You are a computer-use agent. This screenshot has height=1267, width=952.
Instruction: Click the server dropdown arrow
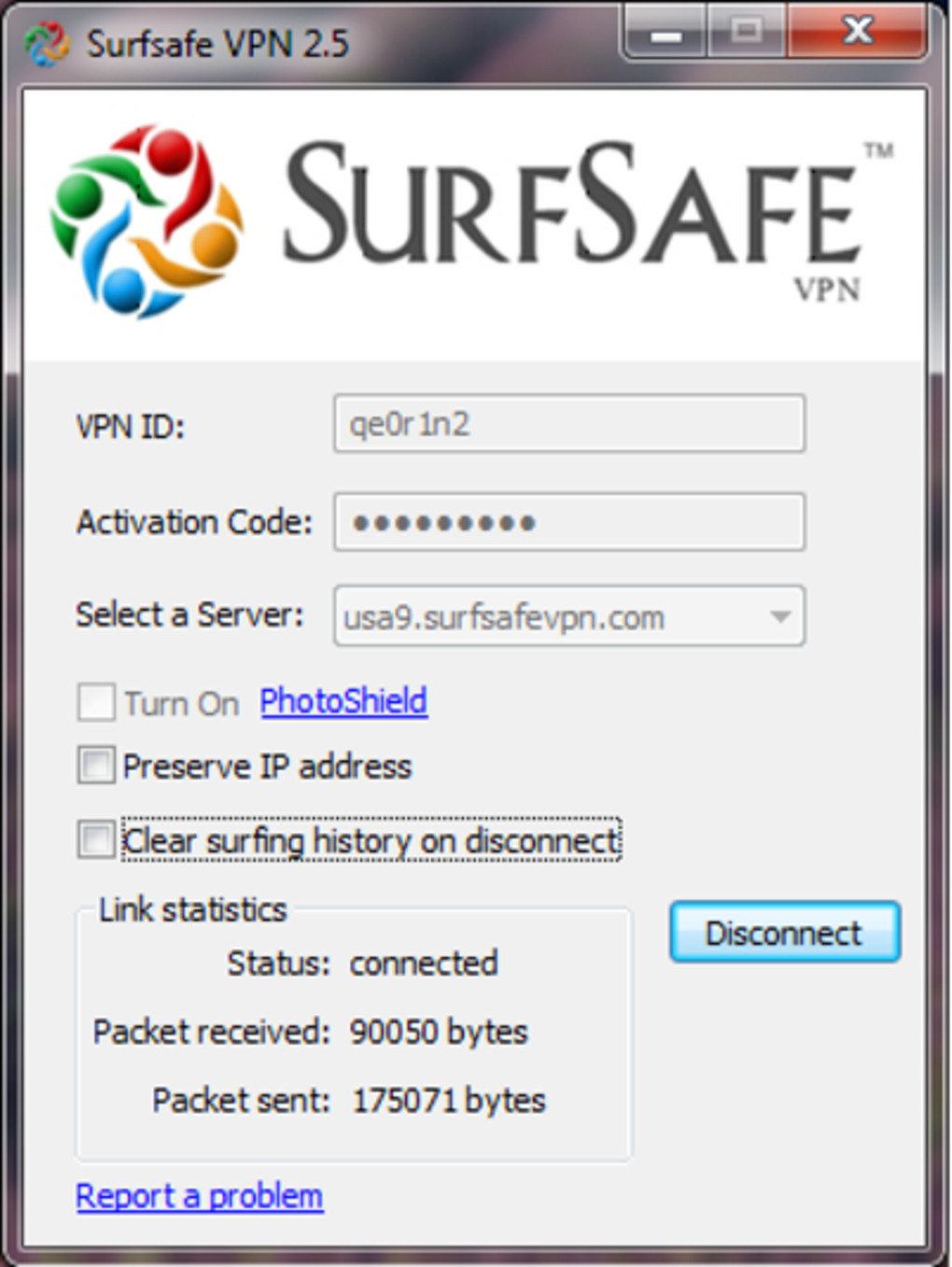(780, 616)
